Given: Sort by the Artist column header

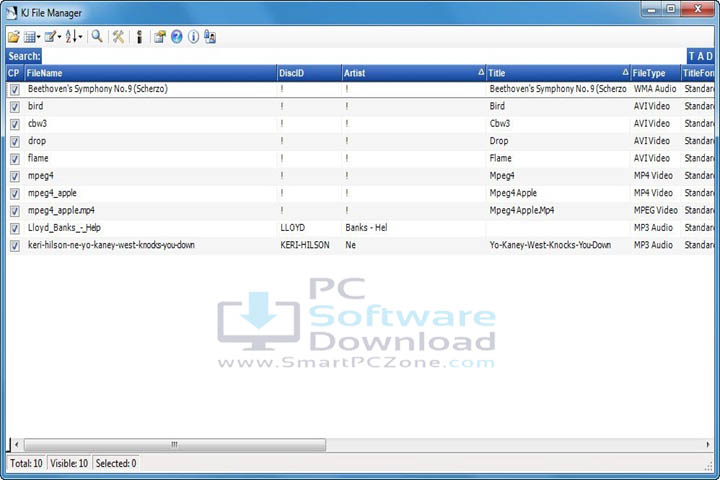Looking at the screenshot, I should click(x=414, y=73).
